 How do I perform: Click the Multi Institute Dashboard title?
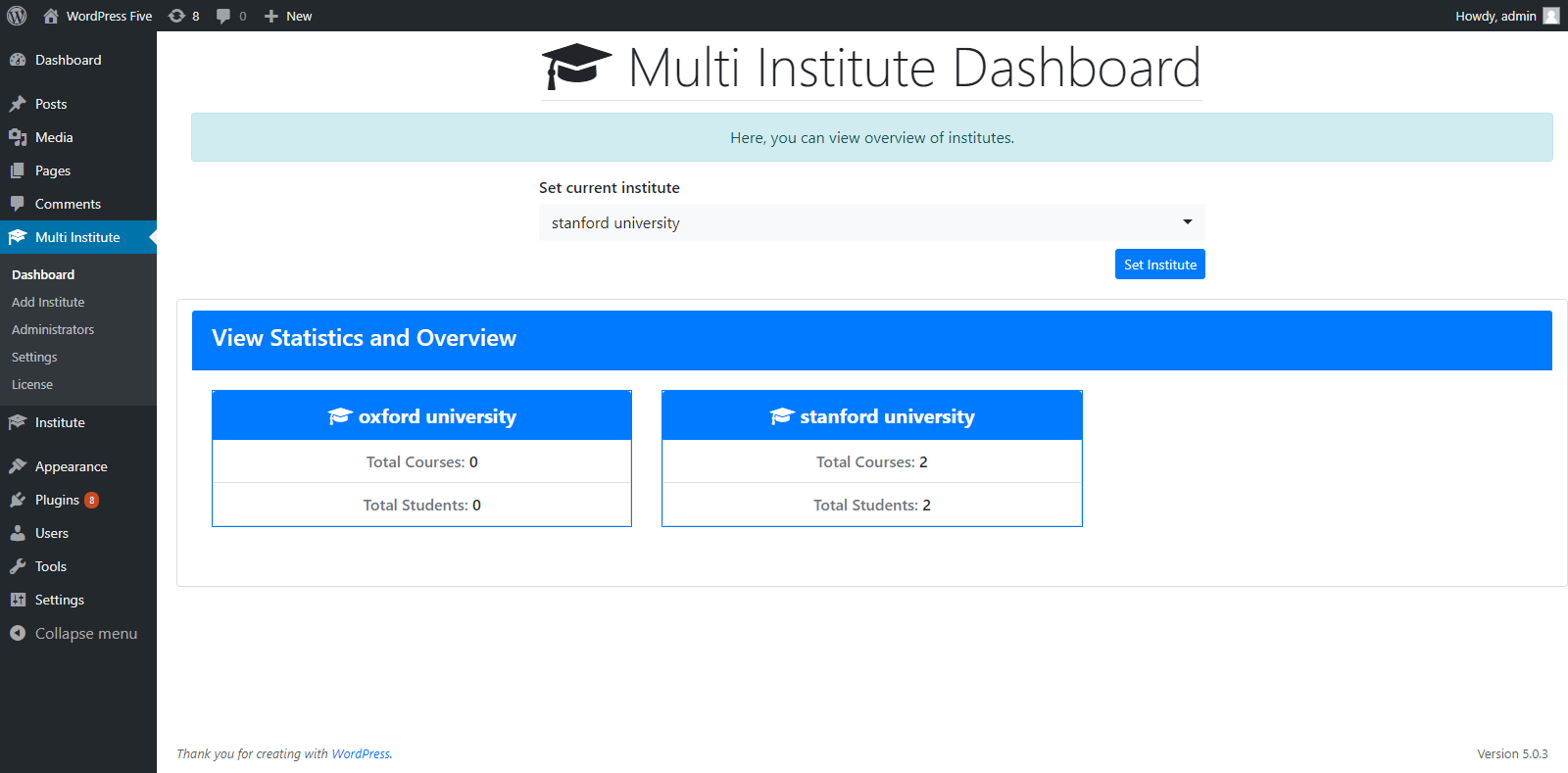click(914, 68)
